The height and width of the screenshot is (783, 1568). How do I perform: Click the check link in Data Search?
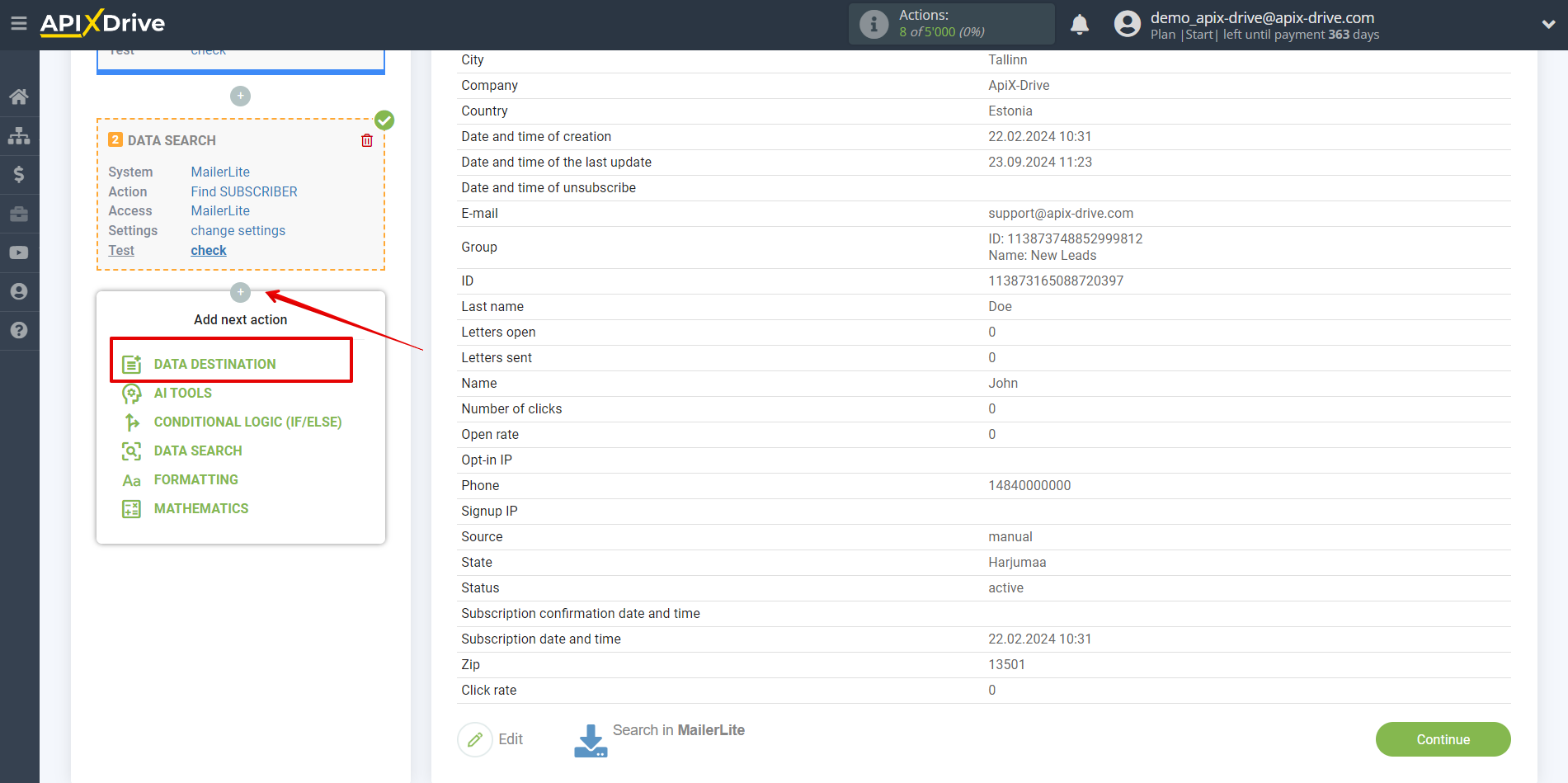(x=209, y=250)
